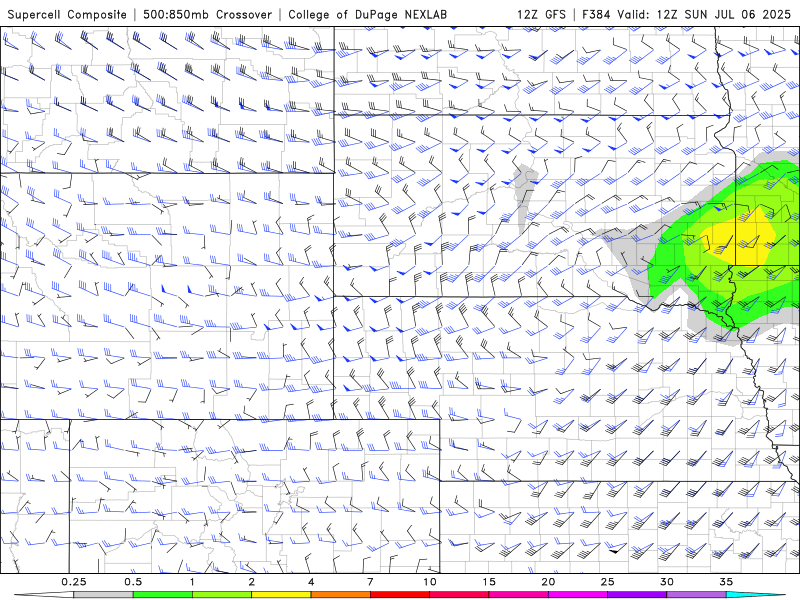
Task: Click the legend value 15
Action: [x=489, y=582]
